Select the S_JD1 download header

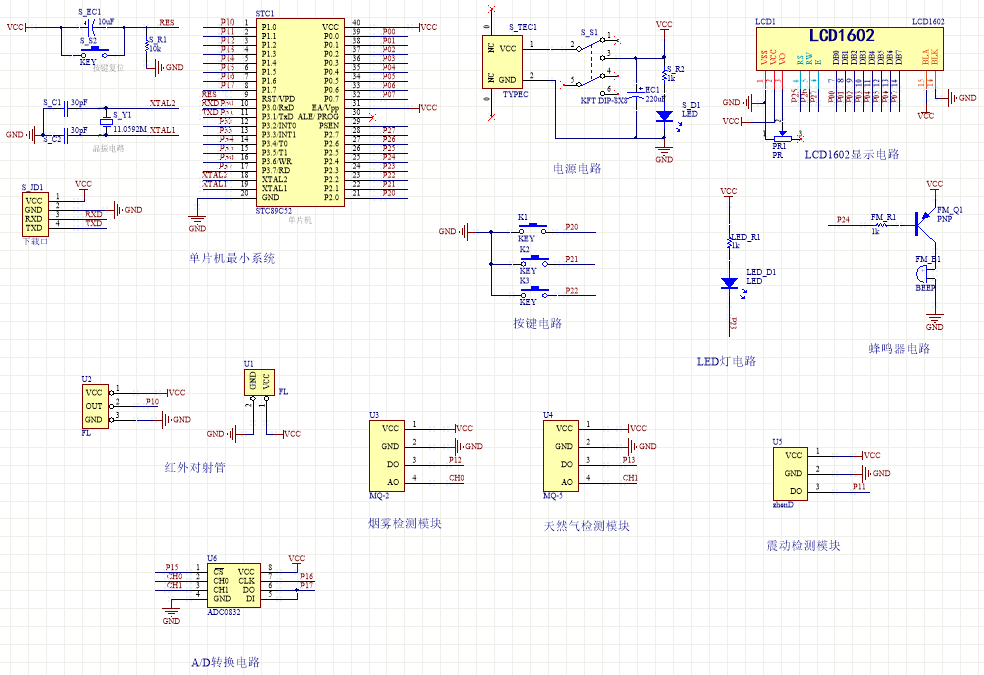coord(35,215)
